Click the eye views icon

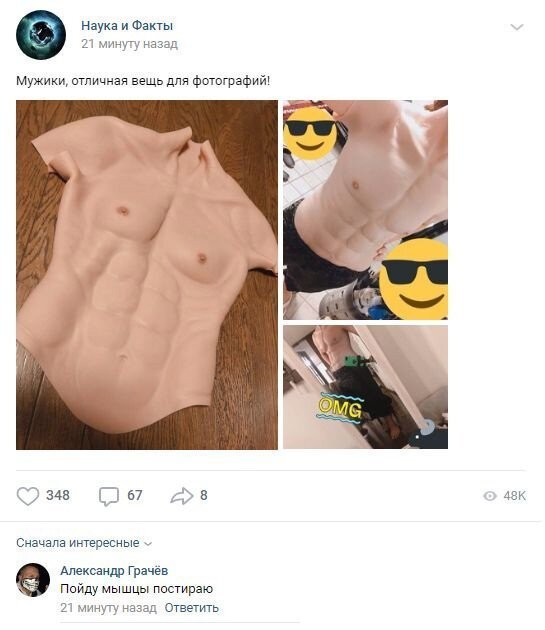490,496
